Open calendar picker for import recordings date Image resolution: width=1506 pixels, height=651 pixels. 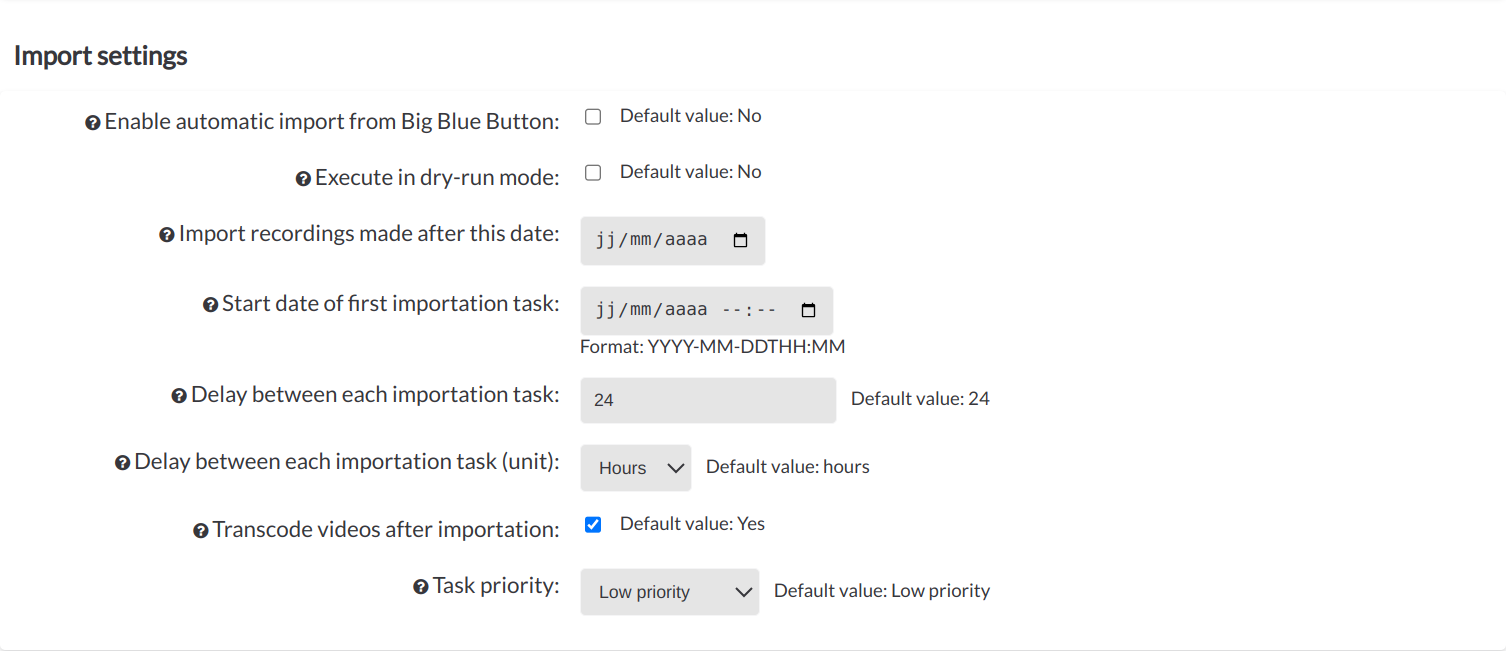pyautogui.click(x=741, y=241)
